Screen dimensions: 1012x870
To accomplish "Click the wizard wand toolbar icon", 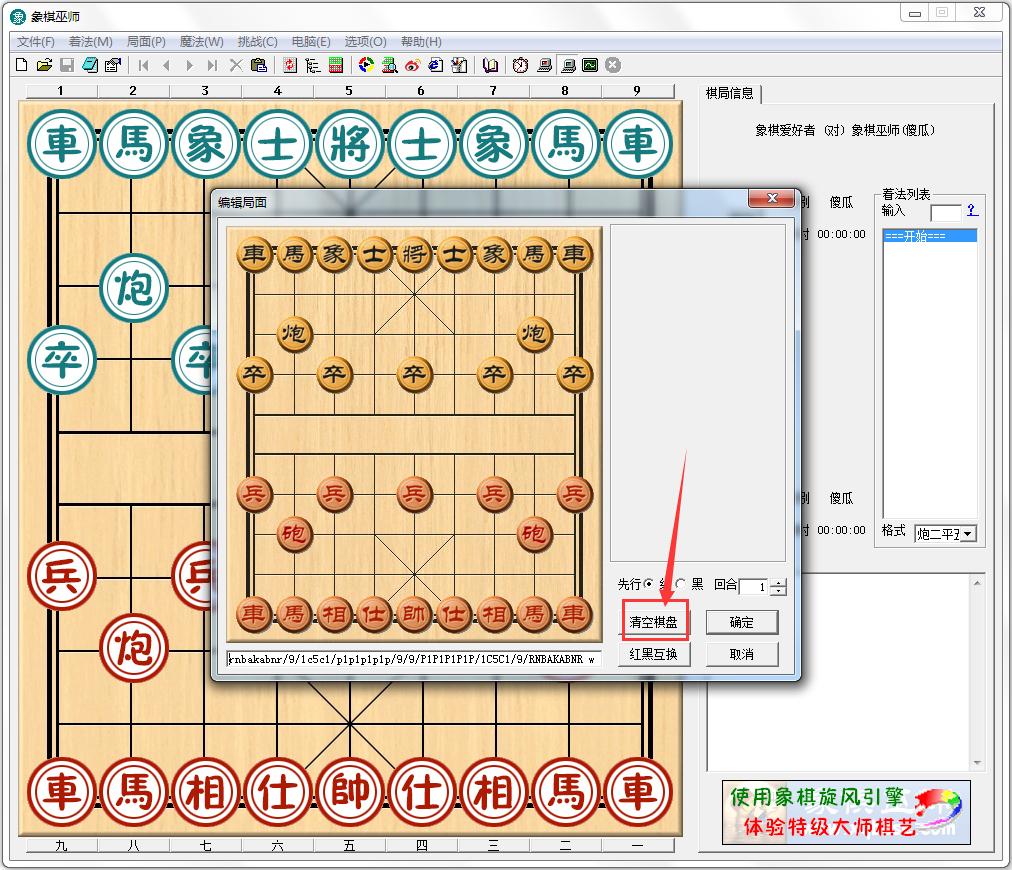I will point(459,65).
